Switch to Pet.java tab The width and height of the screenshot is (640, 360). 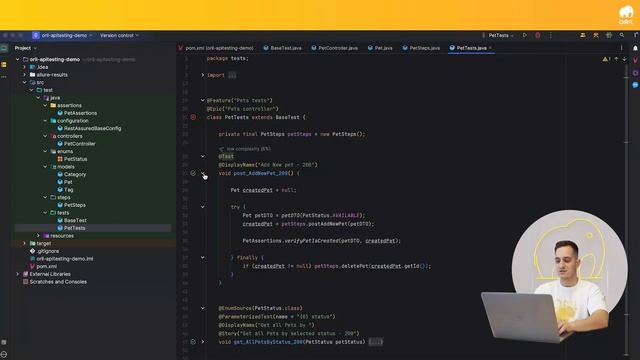pyautogui.click(x=380, y=48)
